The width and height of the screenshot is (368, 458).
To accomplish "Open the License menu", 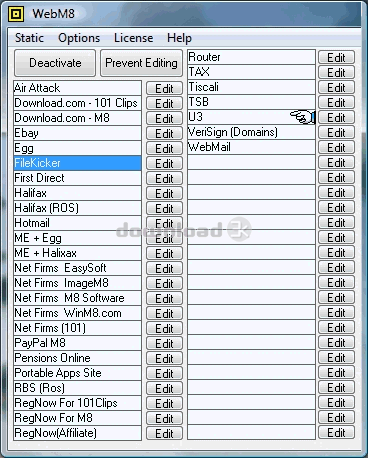I will coord(133,38).
